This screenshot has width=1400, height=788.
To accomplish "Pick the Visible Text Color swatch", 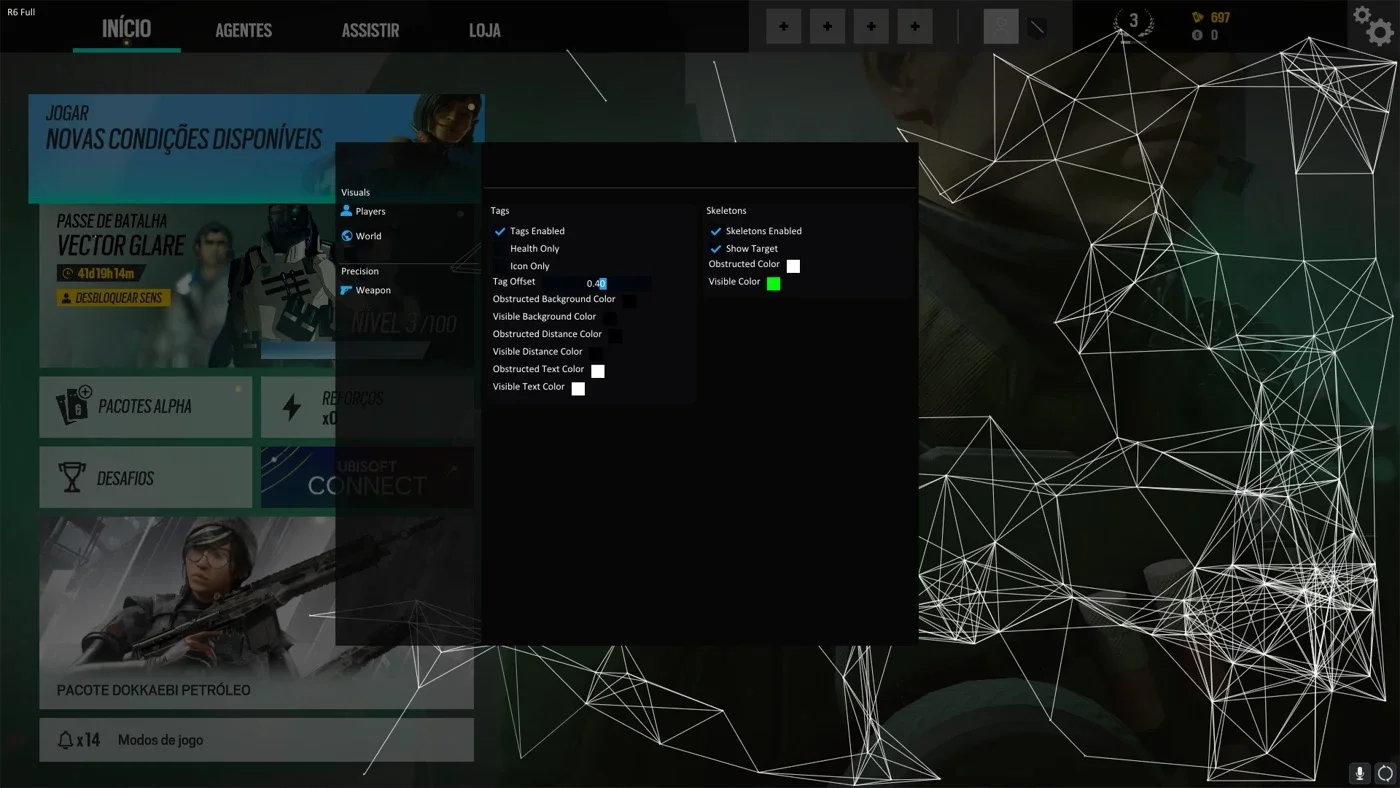I will click(x=578, y=388).
